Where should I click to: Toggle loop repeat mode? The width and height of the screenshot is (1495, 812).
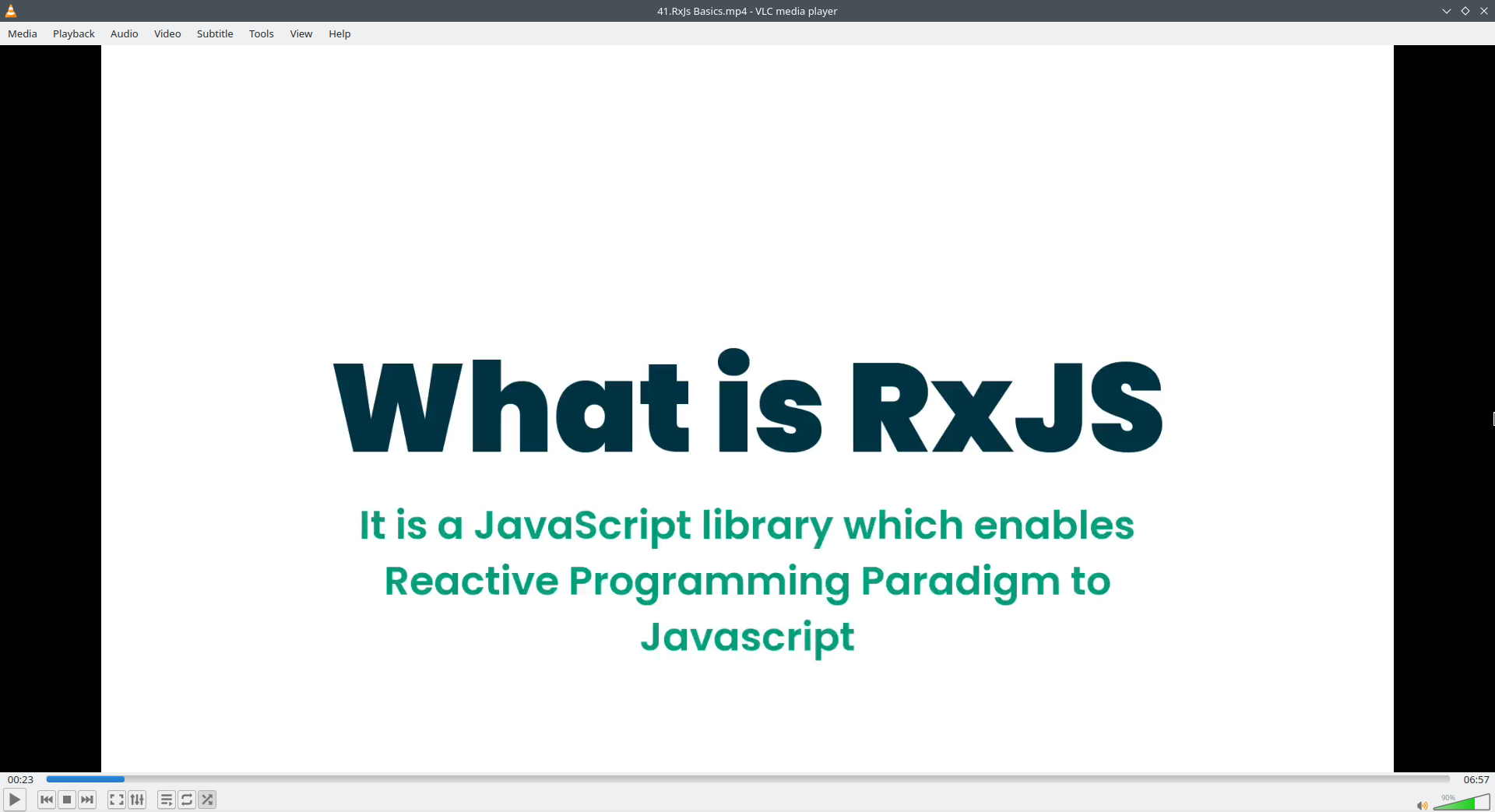tap(187, 800)
